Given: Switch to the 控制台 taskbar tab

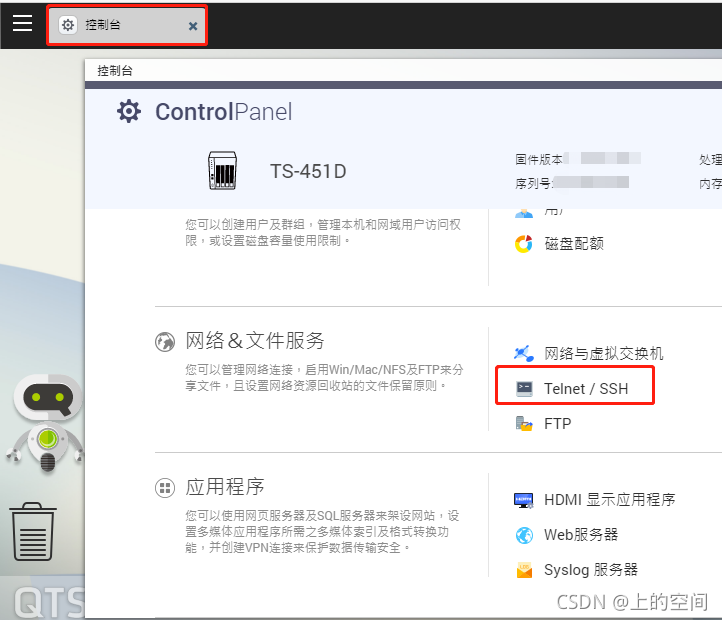Looking at the screenshot, I should tap(127, 25).
